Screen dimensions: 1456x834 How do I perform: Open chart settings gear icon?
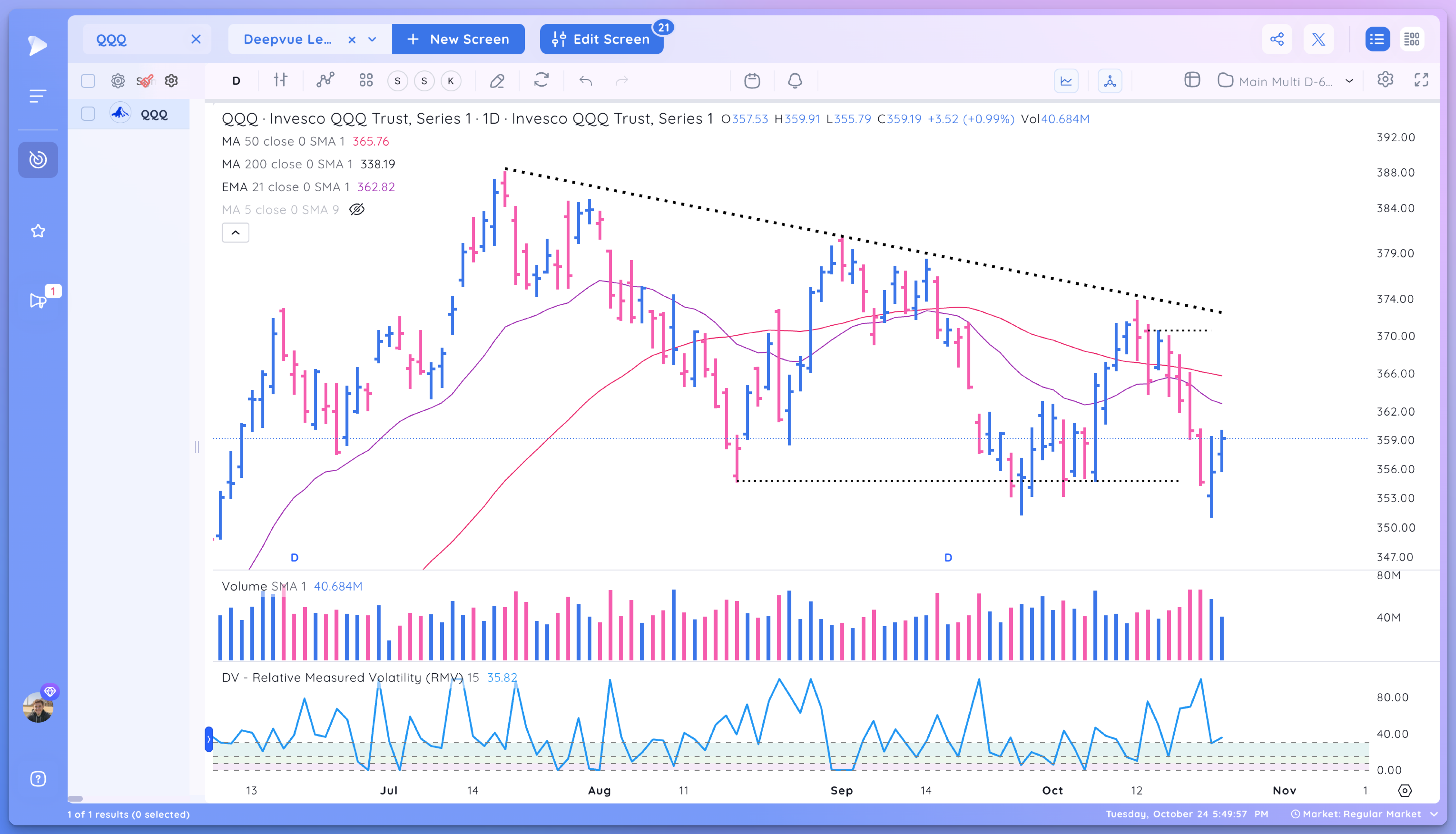click(x=1385, y=79)
